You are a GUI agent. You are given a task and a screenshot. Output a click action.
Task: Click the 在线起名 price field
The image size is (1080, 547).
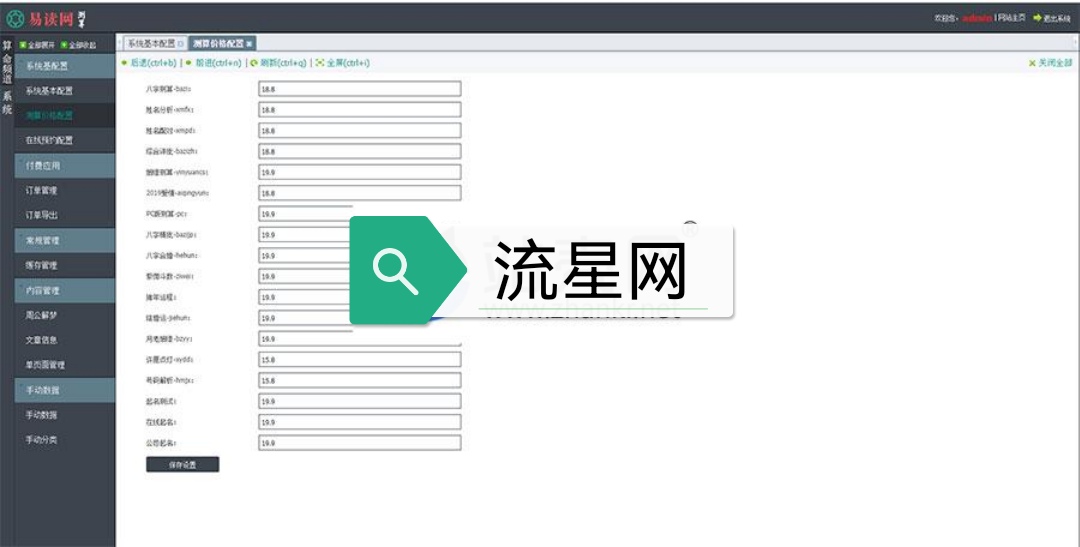[x=360, y=422]
